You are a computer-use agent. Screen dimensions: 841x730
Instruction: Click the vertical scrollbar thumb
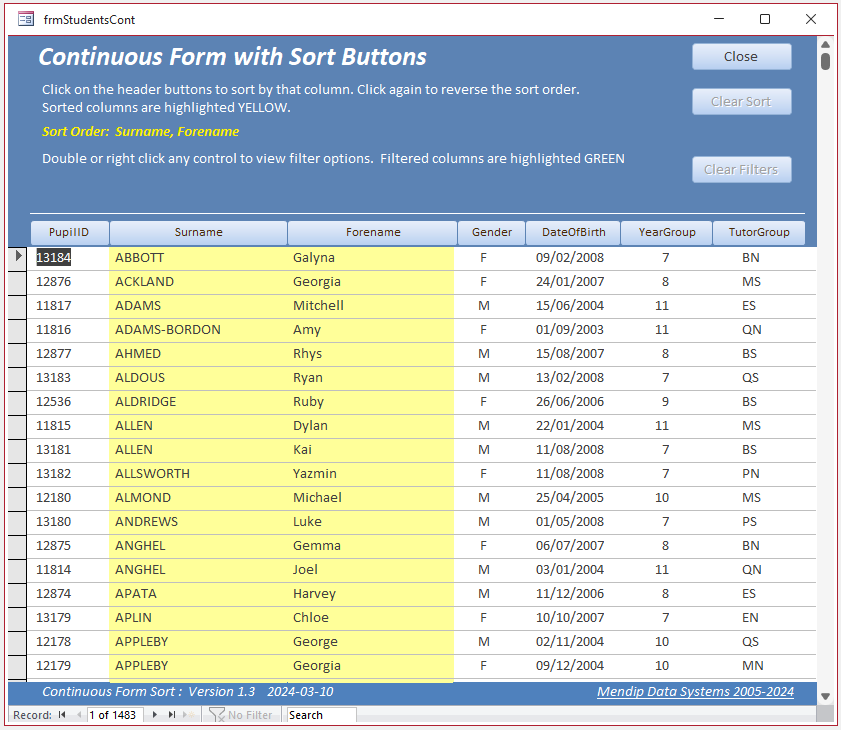tap(825, 61)
